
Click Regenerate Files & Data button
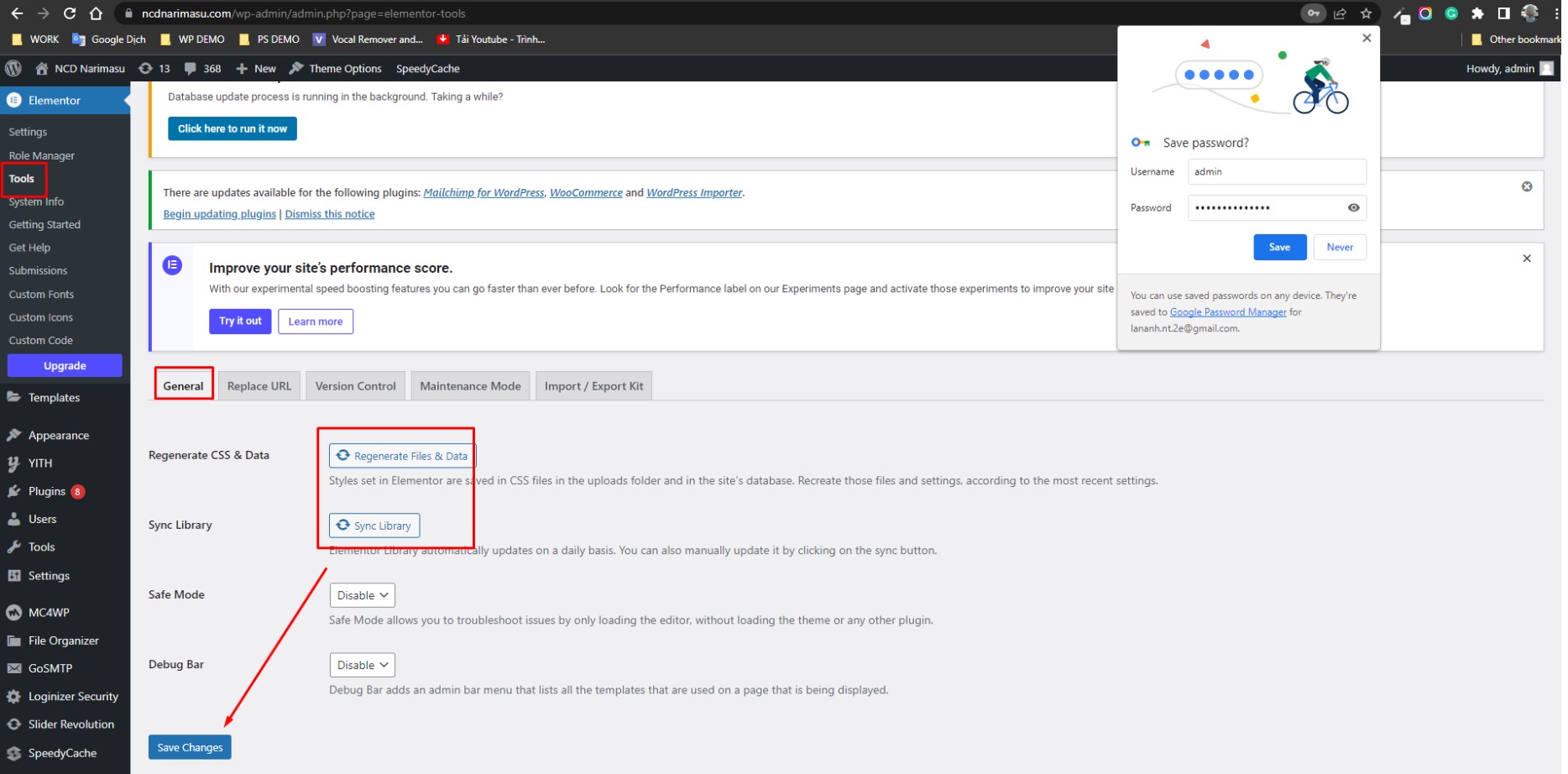pyautogui.click(x=402, y=456)
